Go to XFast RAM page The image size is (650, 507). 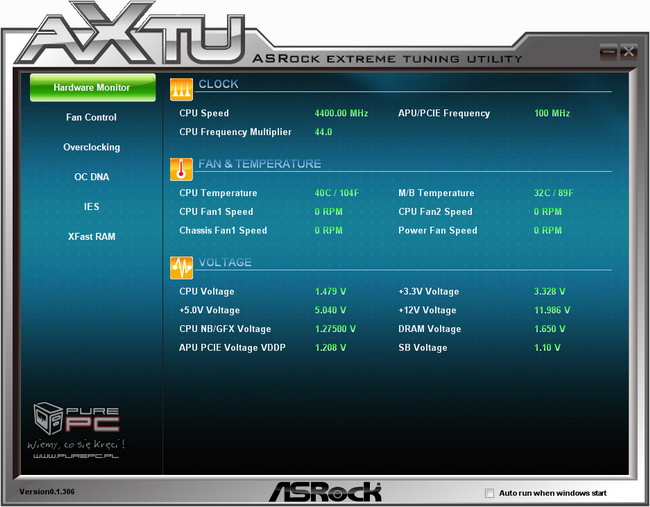pos(92,236)
